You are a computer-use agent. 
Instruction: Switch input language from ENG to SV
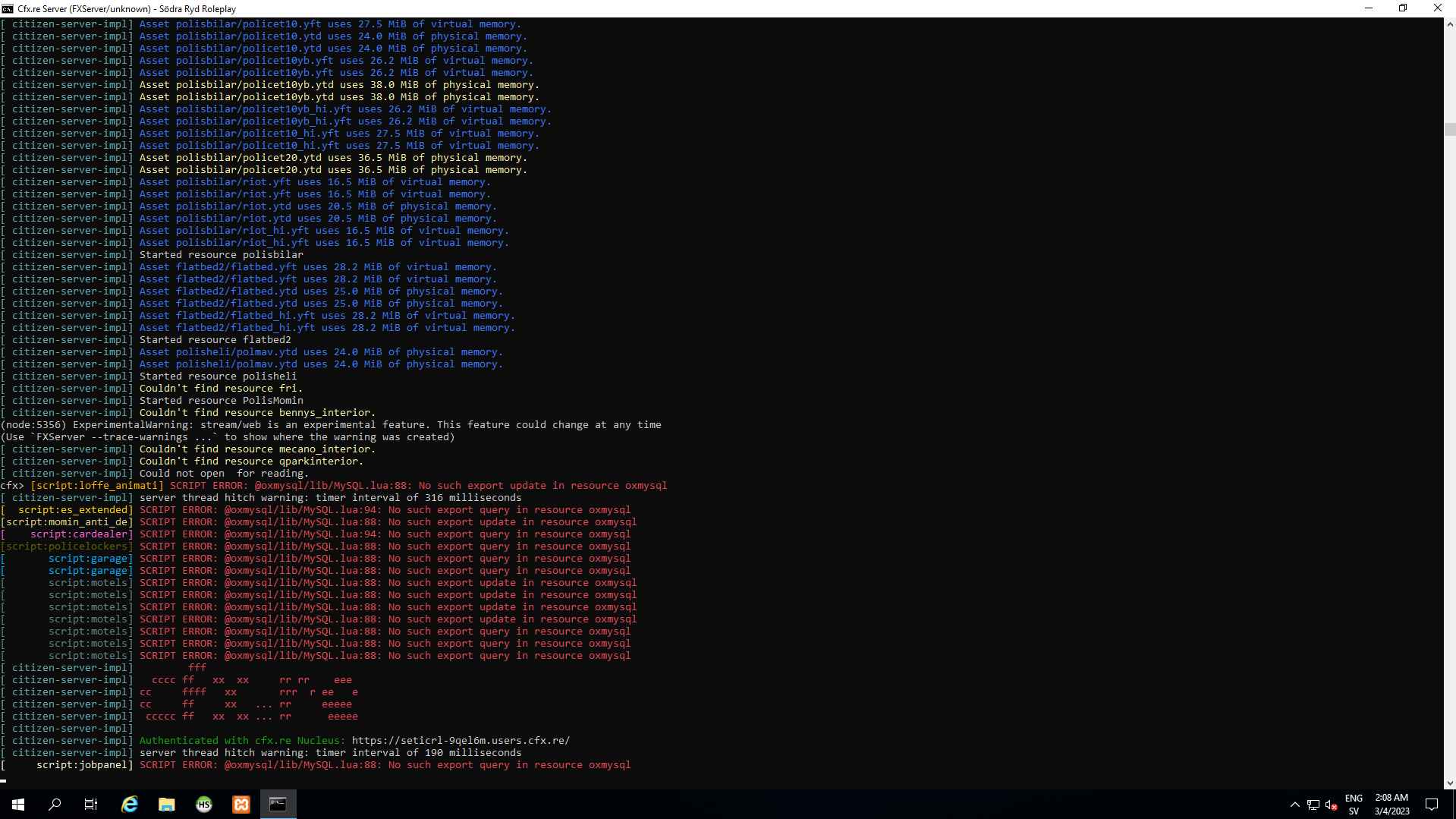pyautogui.click(x=1354, y=803)
